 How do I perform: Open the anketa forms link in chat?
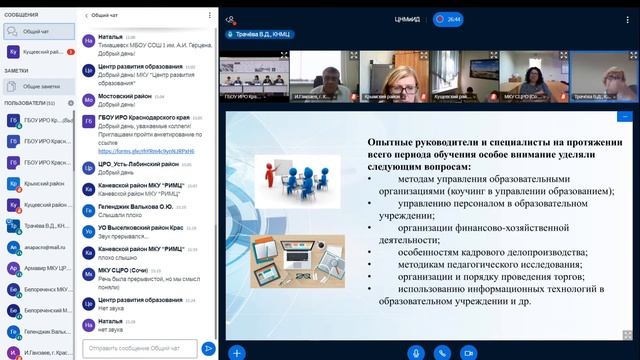pyautogui.click(x=146, y=151)
